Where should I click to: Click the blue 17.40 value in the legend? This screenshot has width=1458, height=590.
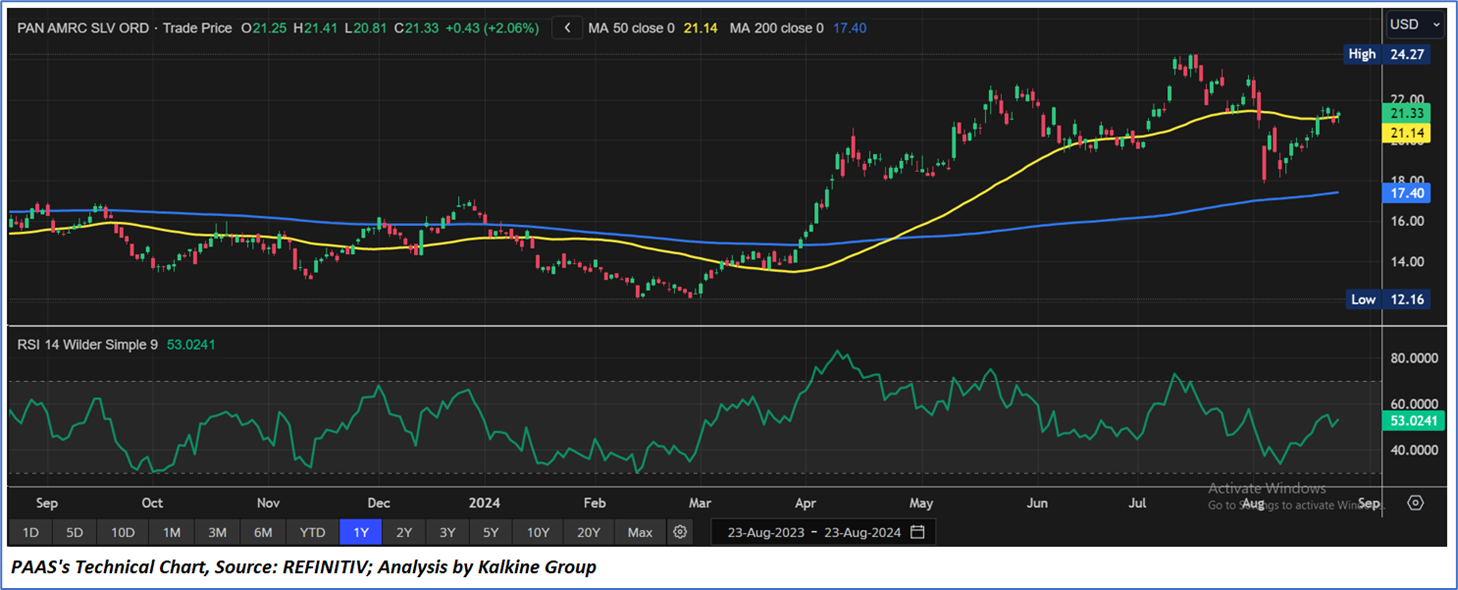click(850, 28)
